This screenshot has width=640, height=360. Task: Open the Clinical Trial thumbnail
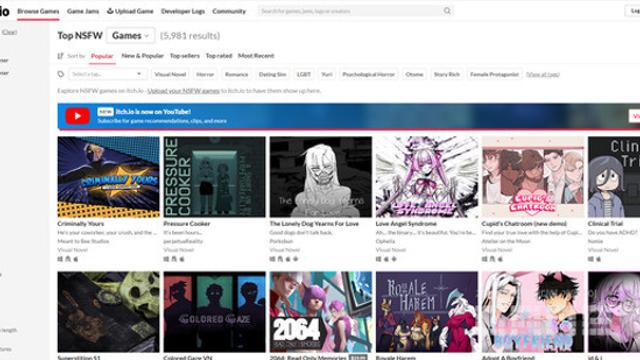point(614,177)
